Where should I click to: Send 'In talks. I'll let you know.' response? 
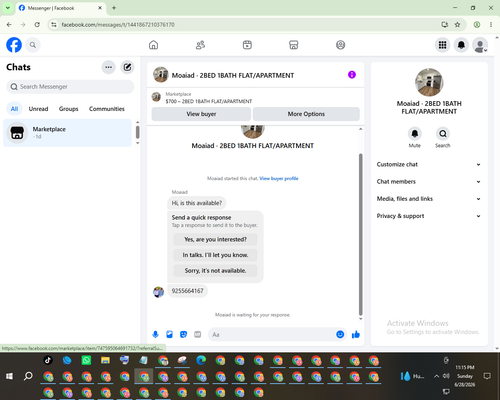(x=215, y=255)
